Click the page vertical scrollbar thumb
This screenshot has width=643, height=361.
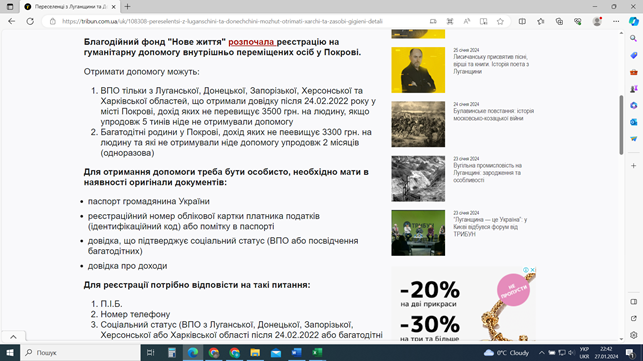[621, 125]
